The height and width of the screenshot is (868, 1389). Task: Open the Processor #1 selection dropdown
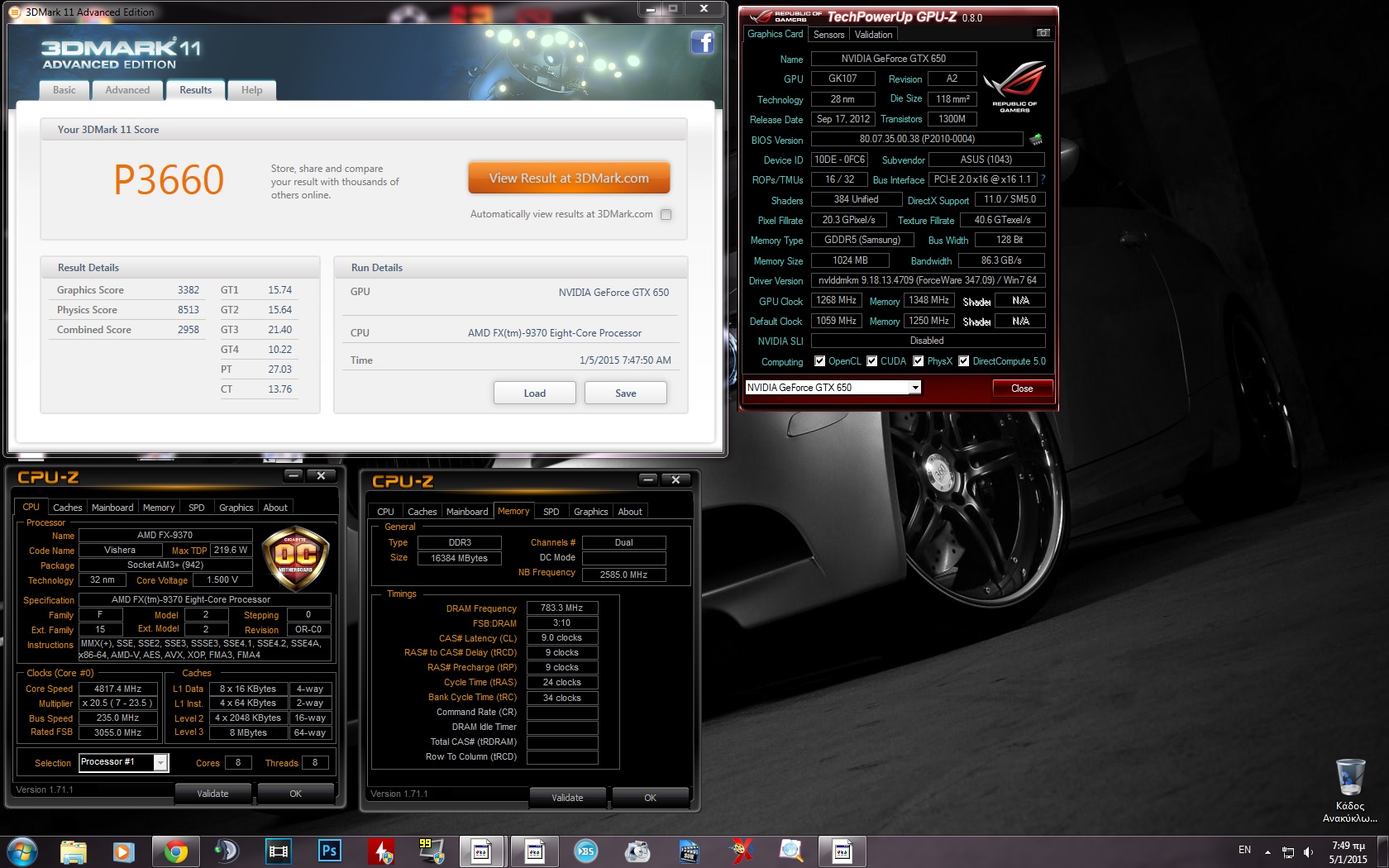[x=160, y=762]
